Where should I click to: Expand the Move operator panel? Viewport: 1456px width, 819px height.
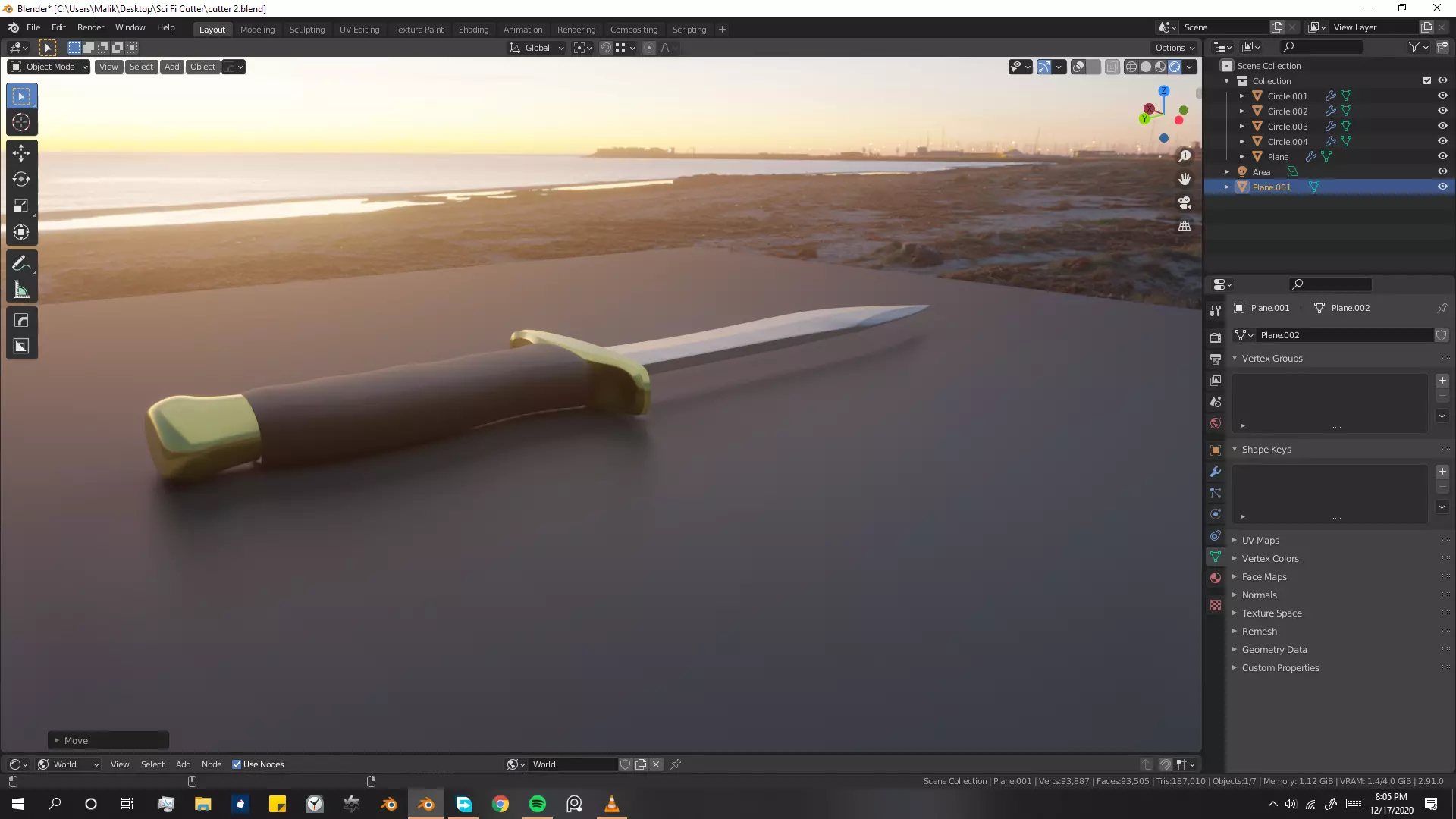tap(108, 740)
